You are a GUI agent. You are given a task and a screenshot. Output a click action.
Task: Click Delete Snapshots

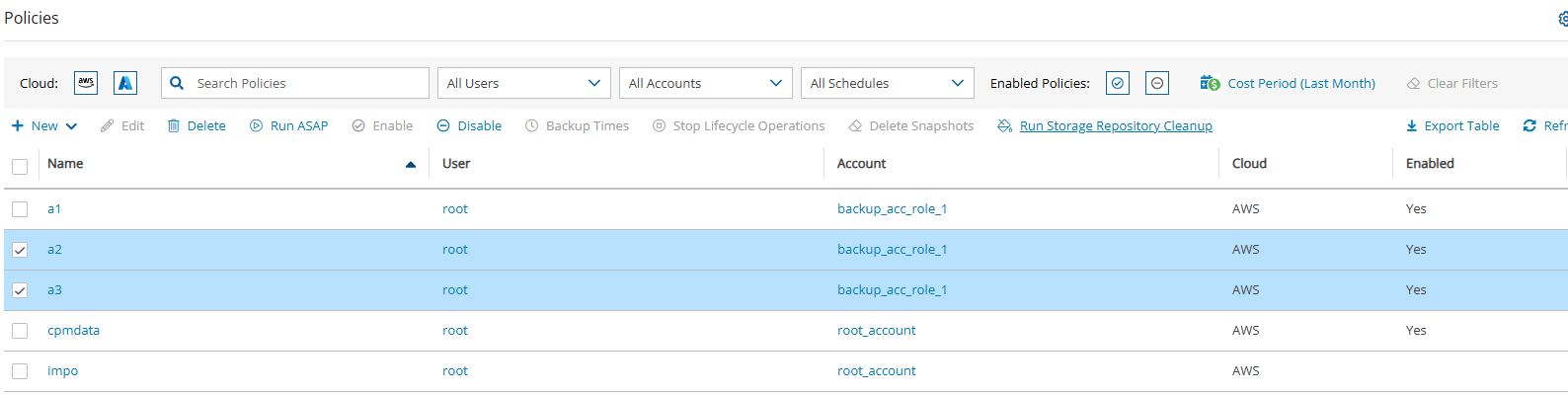[x=910, y=125]
